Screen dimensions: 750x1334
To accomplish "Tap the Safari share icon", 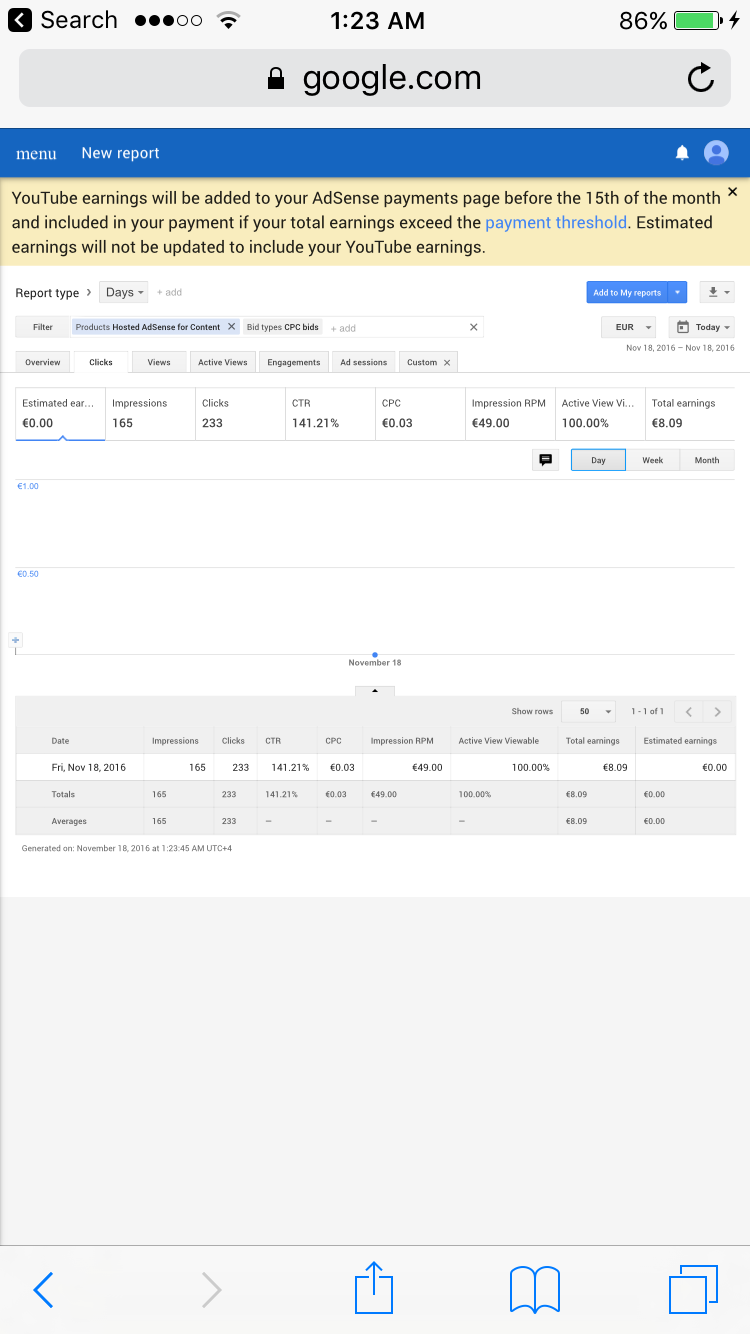I will pos(374,1288).
